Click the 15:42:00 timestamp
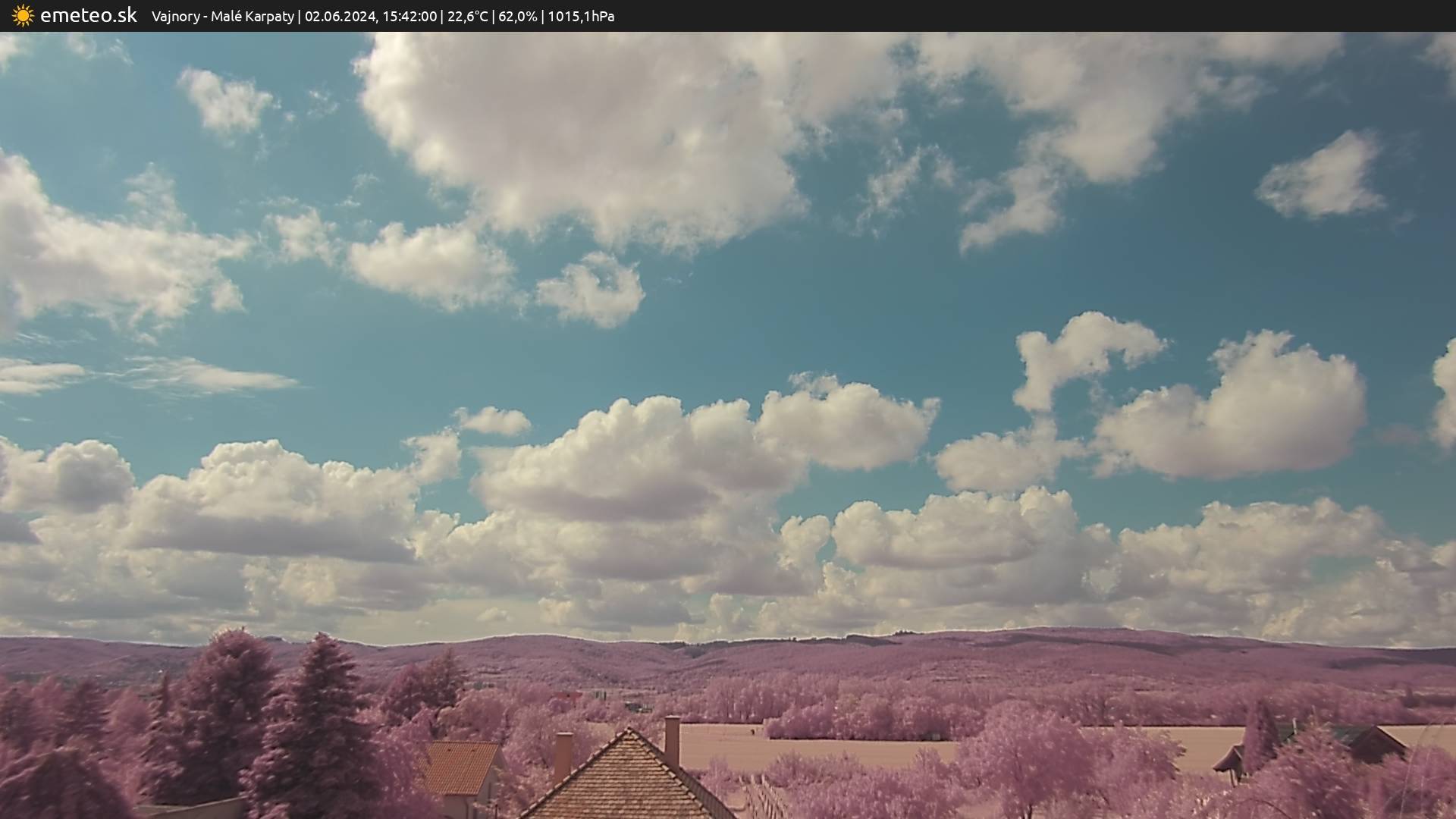The image size is (1456, 819). coord(409,17)
